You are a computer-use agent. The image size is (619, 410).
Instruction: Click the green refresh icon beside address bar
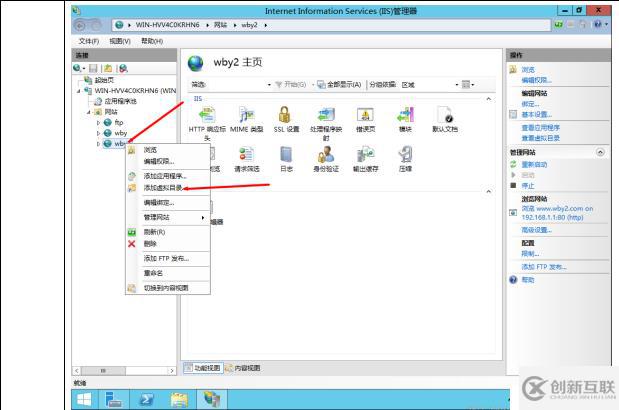[x=558, y=24]
